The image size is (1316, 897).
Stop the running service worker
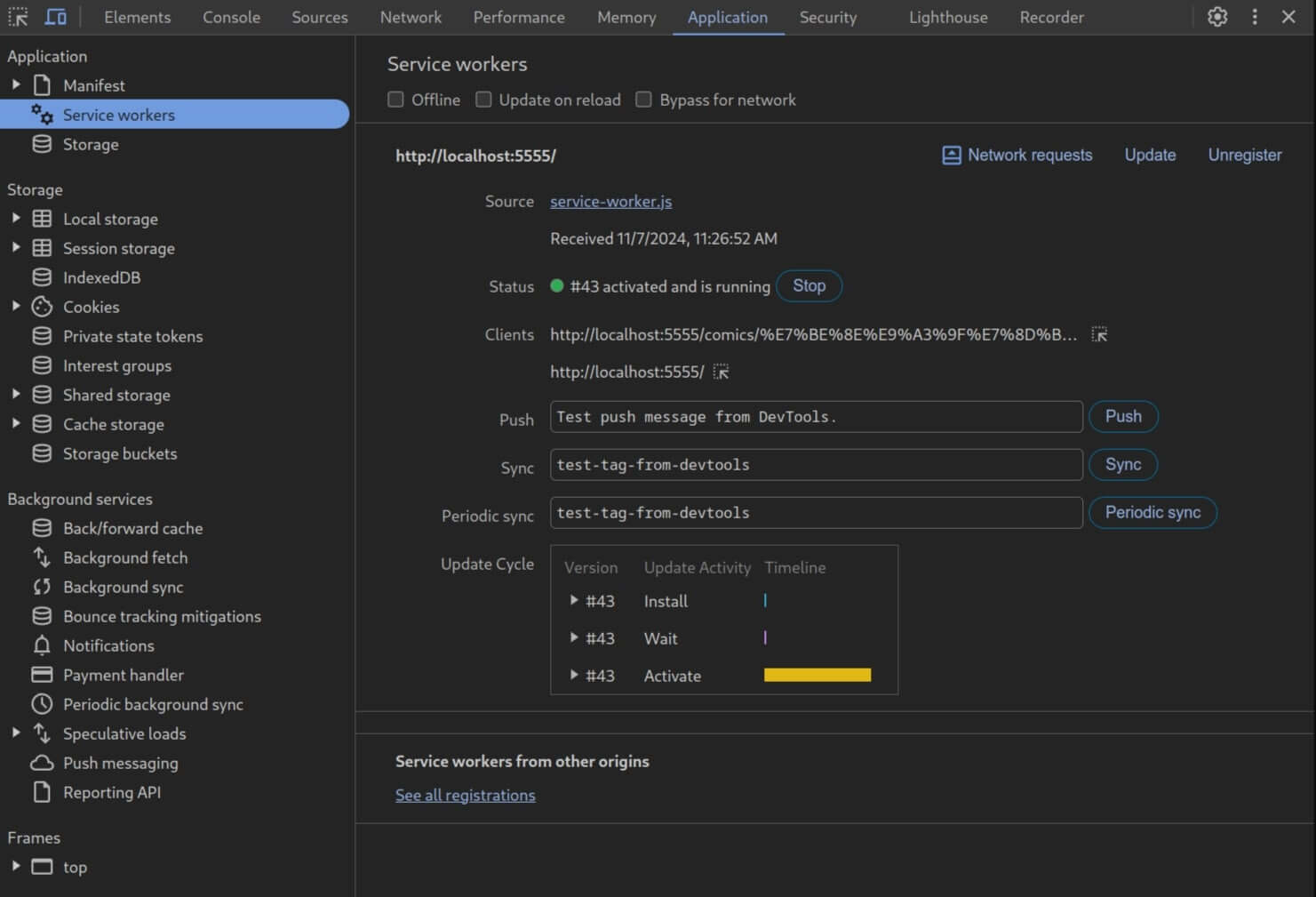[809, 286]
